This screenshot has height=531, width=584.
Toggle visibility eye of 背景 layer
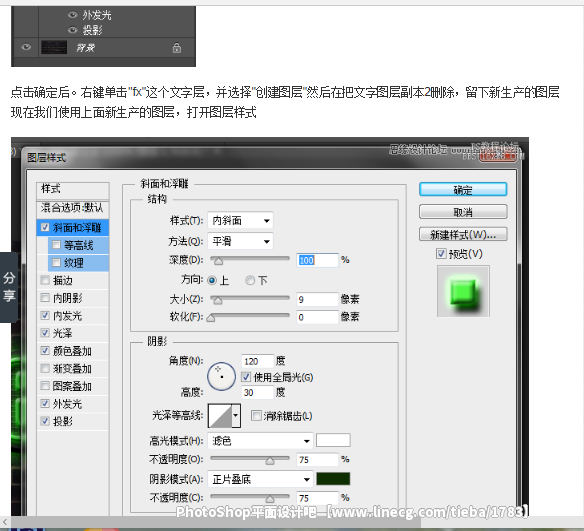(26, 47)
